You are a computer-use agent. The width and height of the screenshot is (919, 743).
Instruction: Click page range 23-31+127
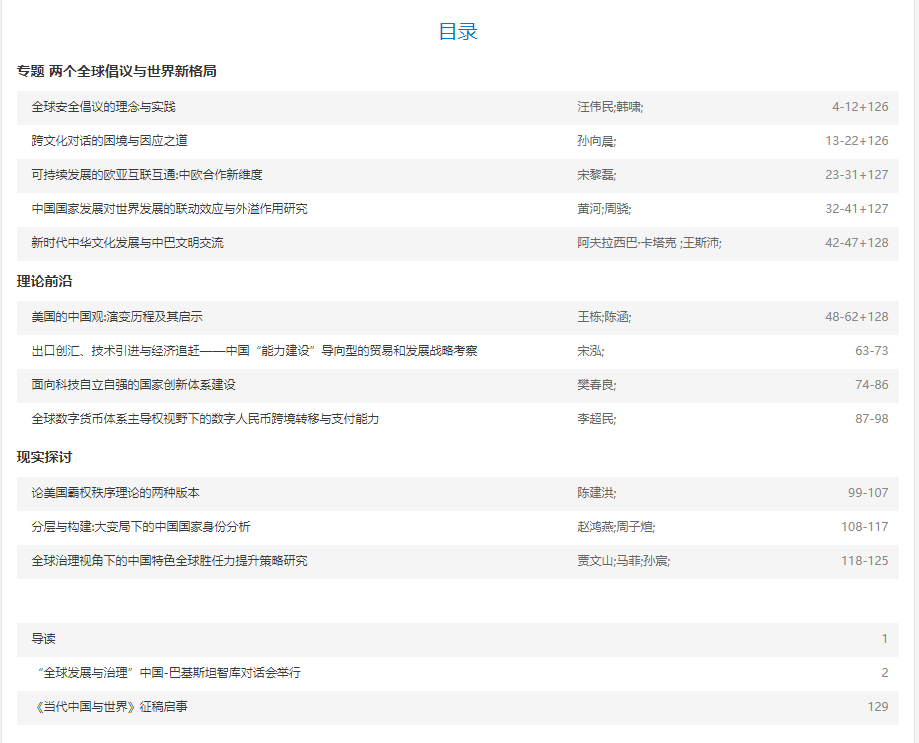click(856, 175)
